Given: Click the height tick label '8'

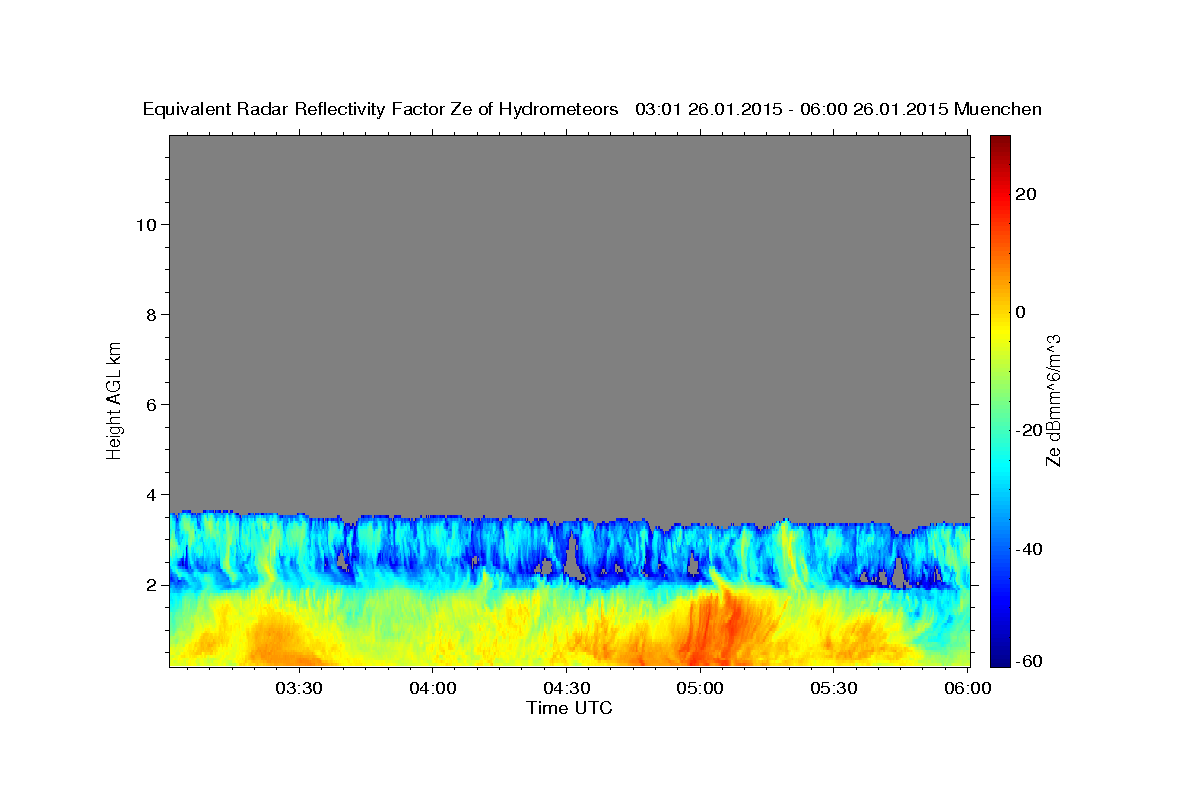Looking at the screenshot, I should [150, 314].
